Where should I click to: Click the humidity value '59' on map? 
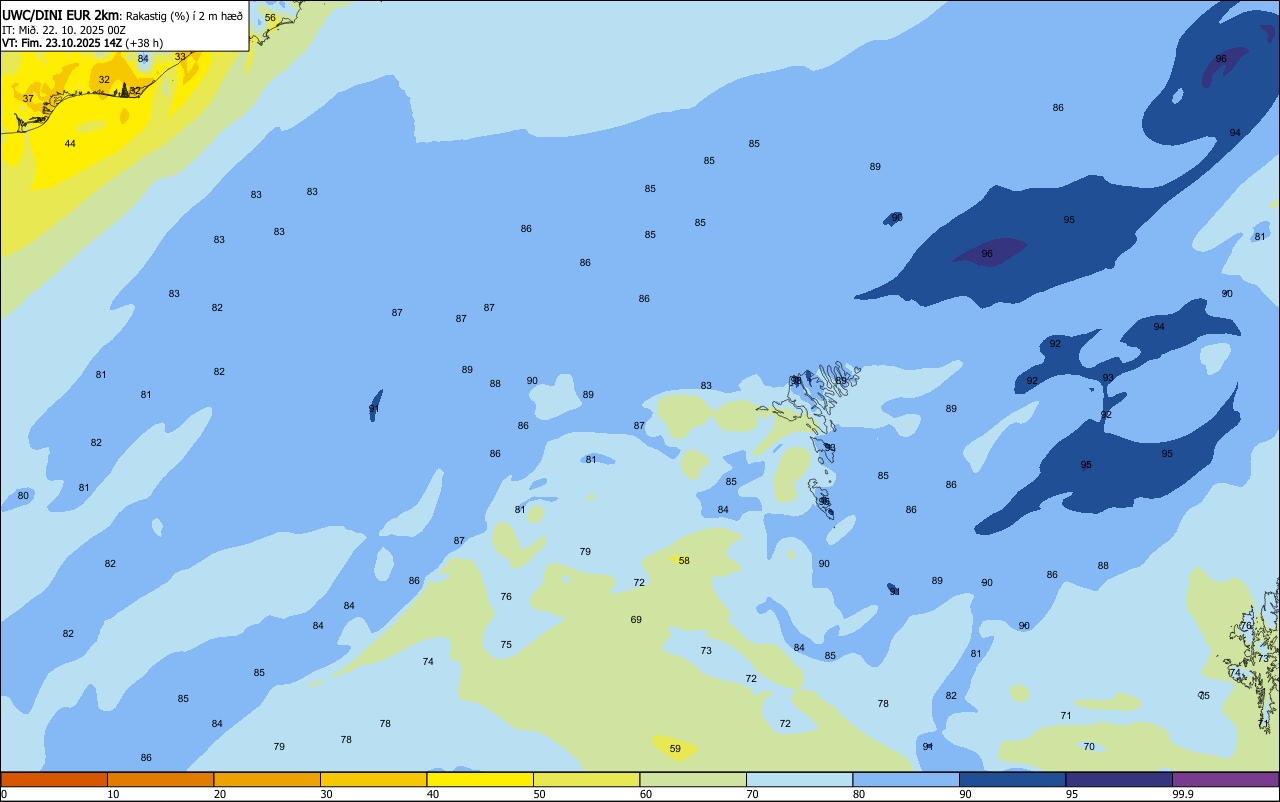[x=675, y=749]
